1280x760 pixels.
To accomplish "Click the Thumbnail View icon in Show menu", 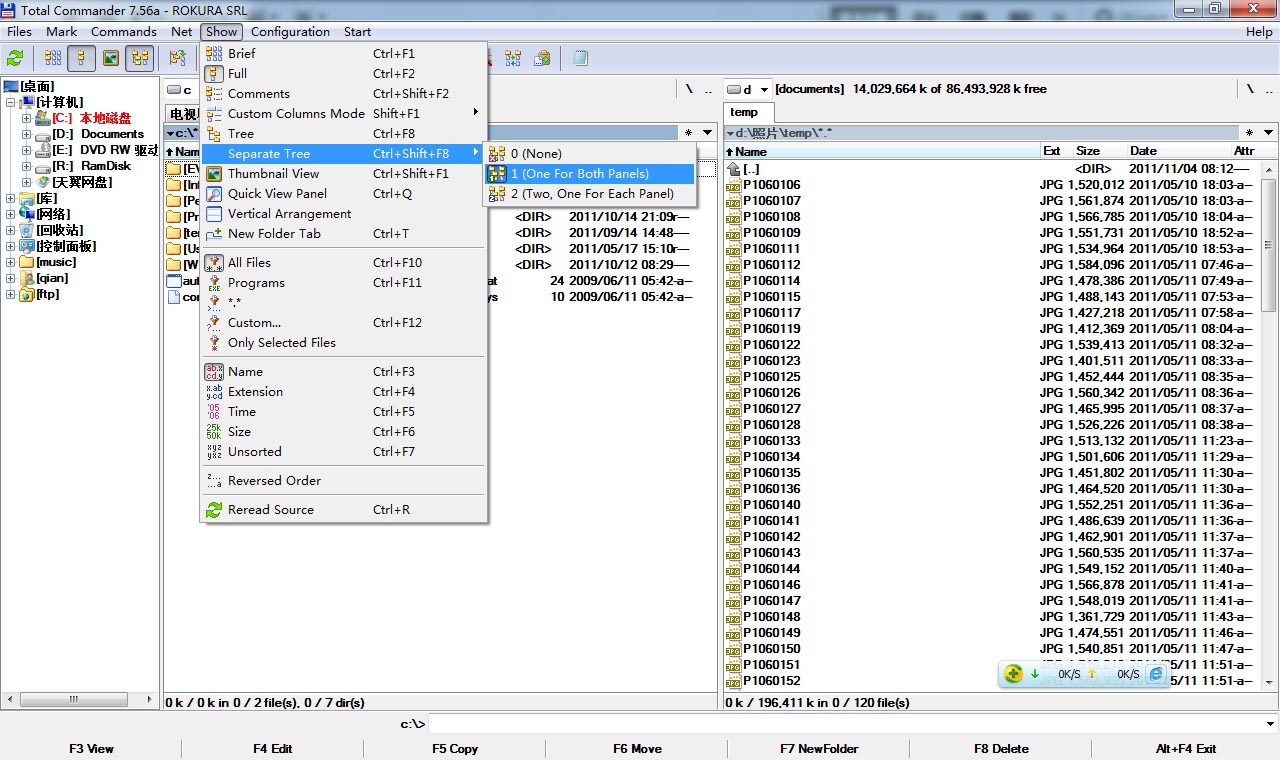I will (214, 174).
